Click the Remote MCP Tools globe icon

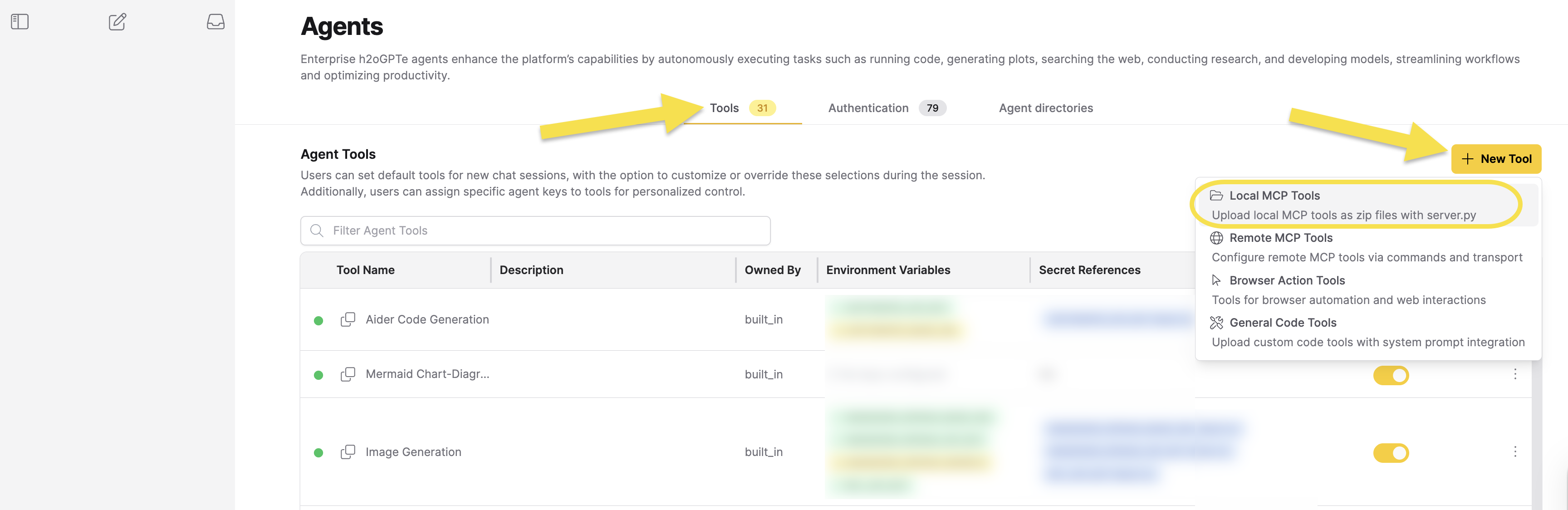pos(1216,238)
